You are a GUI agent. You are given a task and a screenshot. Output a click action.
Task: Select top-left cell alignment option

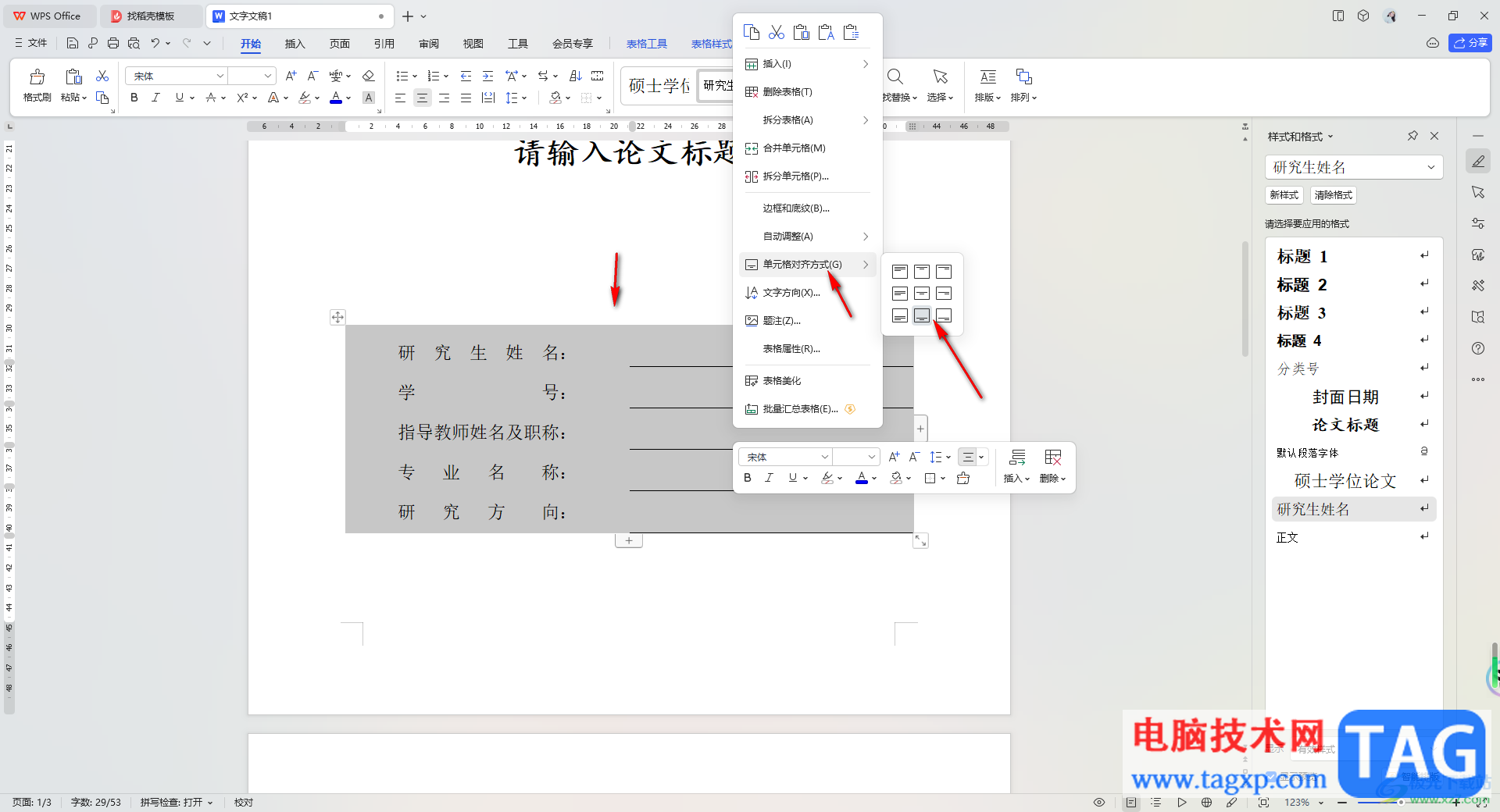click(x=900, y=272)
